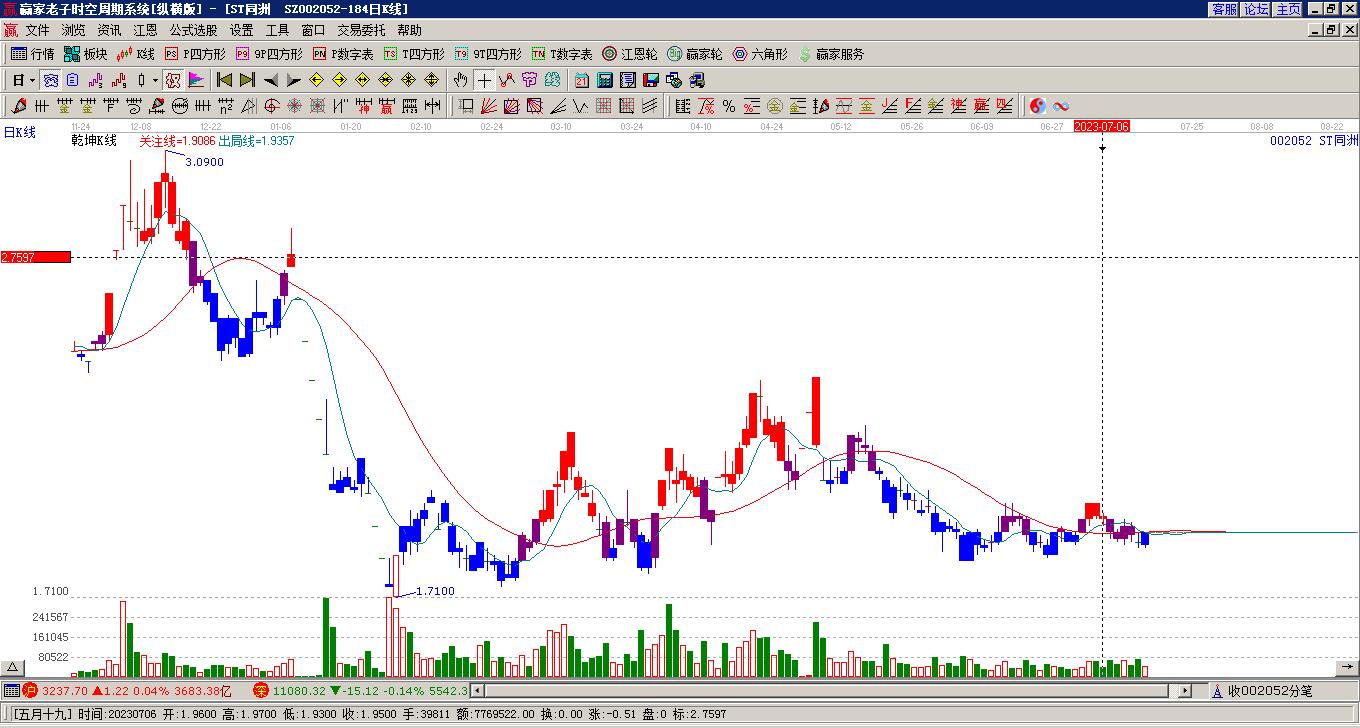This screenshot has width=1360, height=728.
Task: Jump to last bar with skip-to-end icon
Action: pos(247,80)
